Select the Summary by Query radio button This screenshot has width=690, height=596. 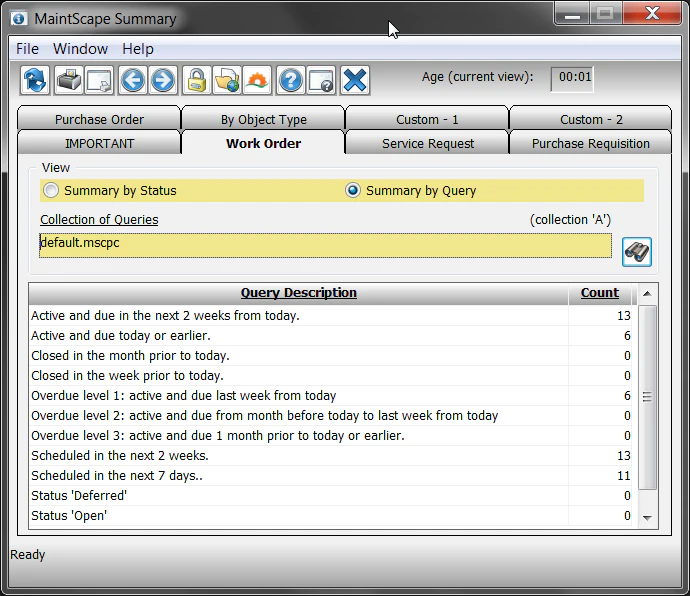(x=353, y=191)
